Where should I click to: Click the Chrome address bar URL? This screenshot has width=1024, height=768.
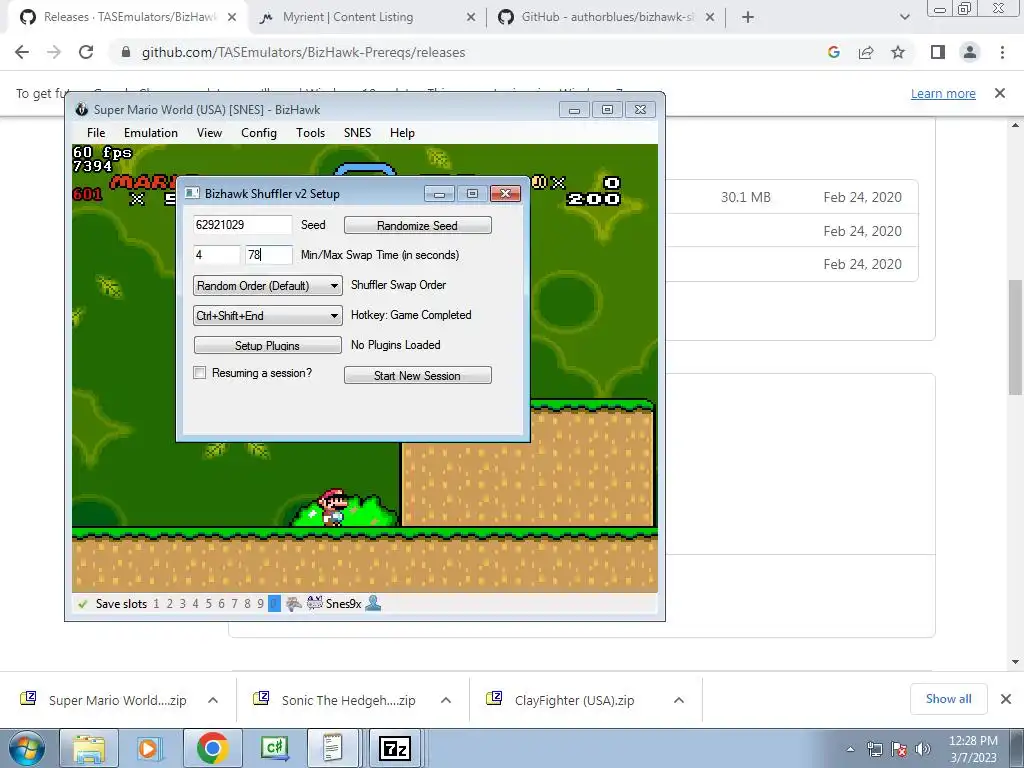click(303, 52)
